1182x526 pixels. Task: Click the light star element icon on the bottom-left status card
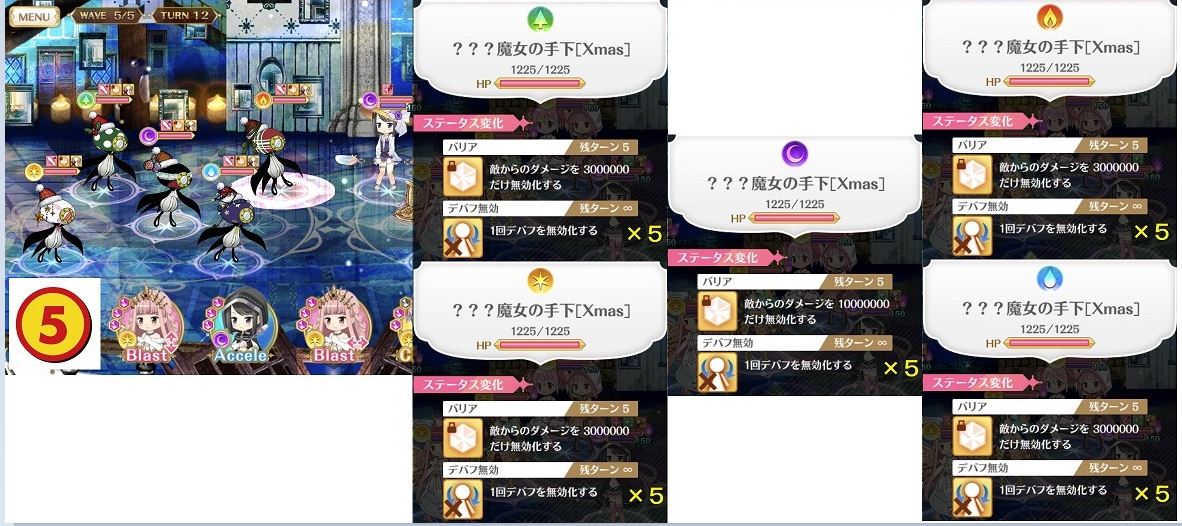coord(540,281)
